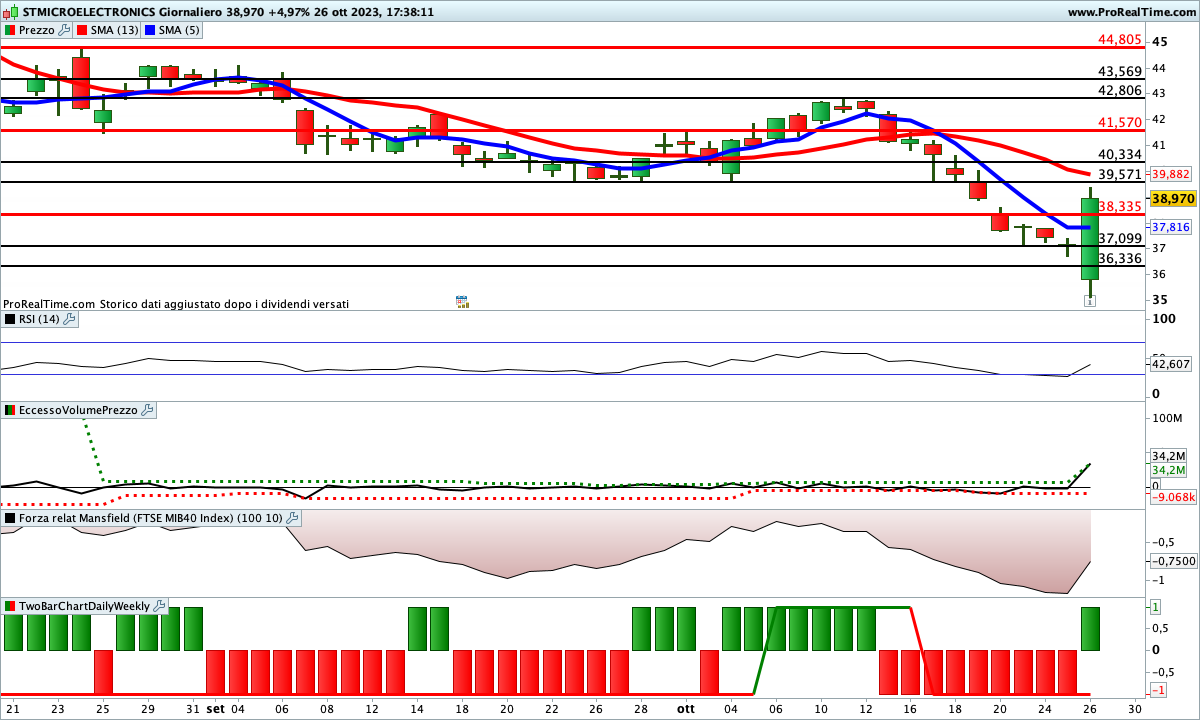Click the red -1 TwoBarChart value tag
Image resolution: width=1200 pixels, height=720 pixels.
pos(1156,691)
